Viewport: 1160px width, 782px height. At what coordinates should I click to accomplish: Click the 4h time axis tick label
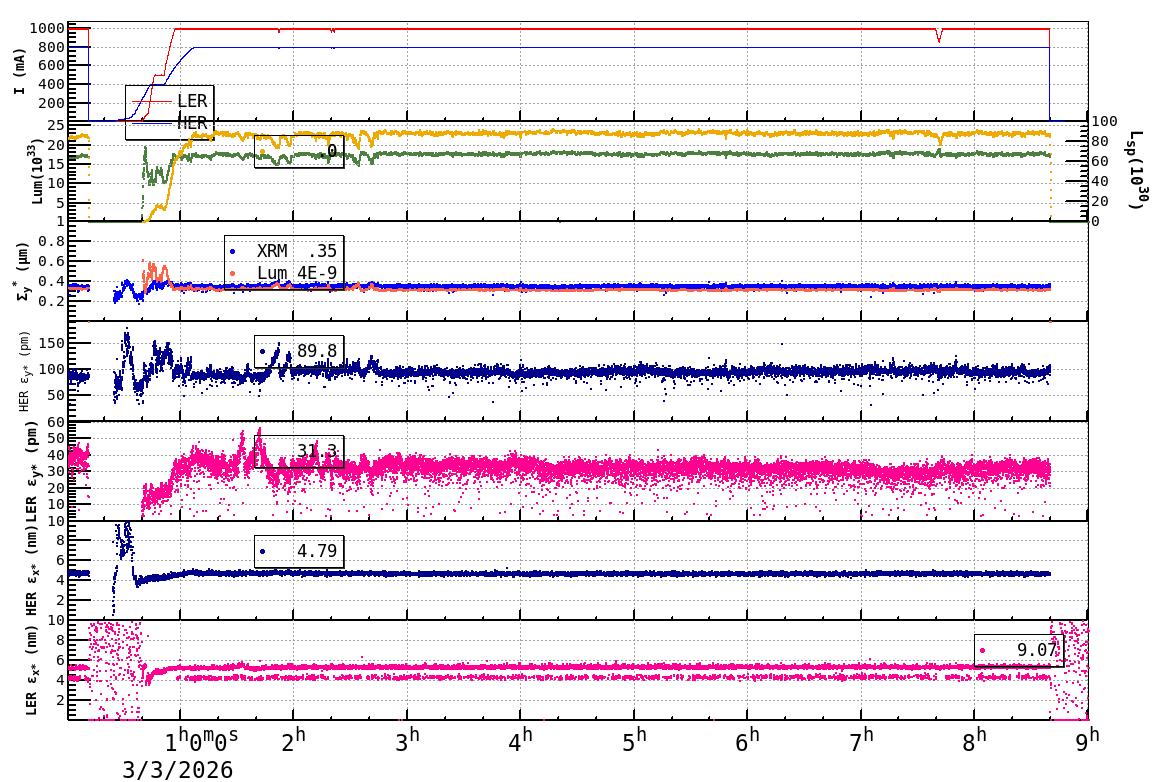click(x=520, y=741)
